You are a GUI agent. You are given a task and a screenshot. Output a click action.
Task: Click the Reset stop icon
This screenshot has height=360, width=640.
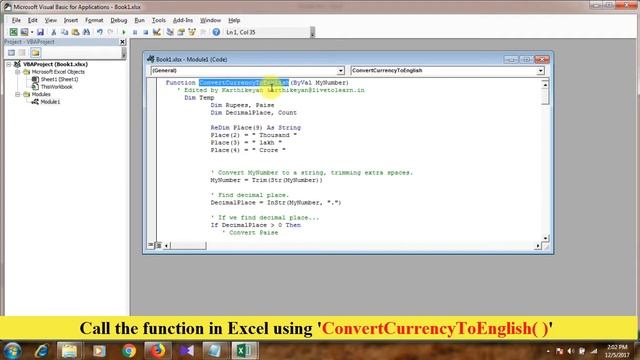(146, 32)
